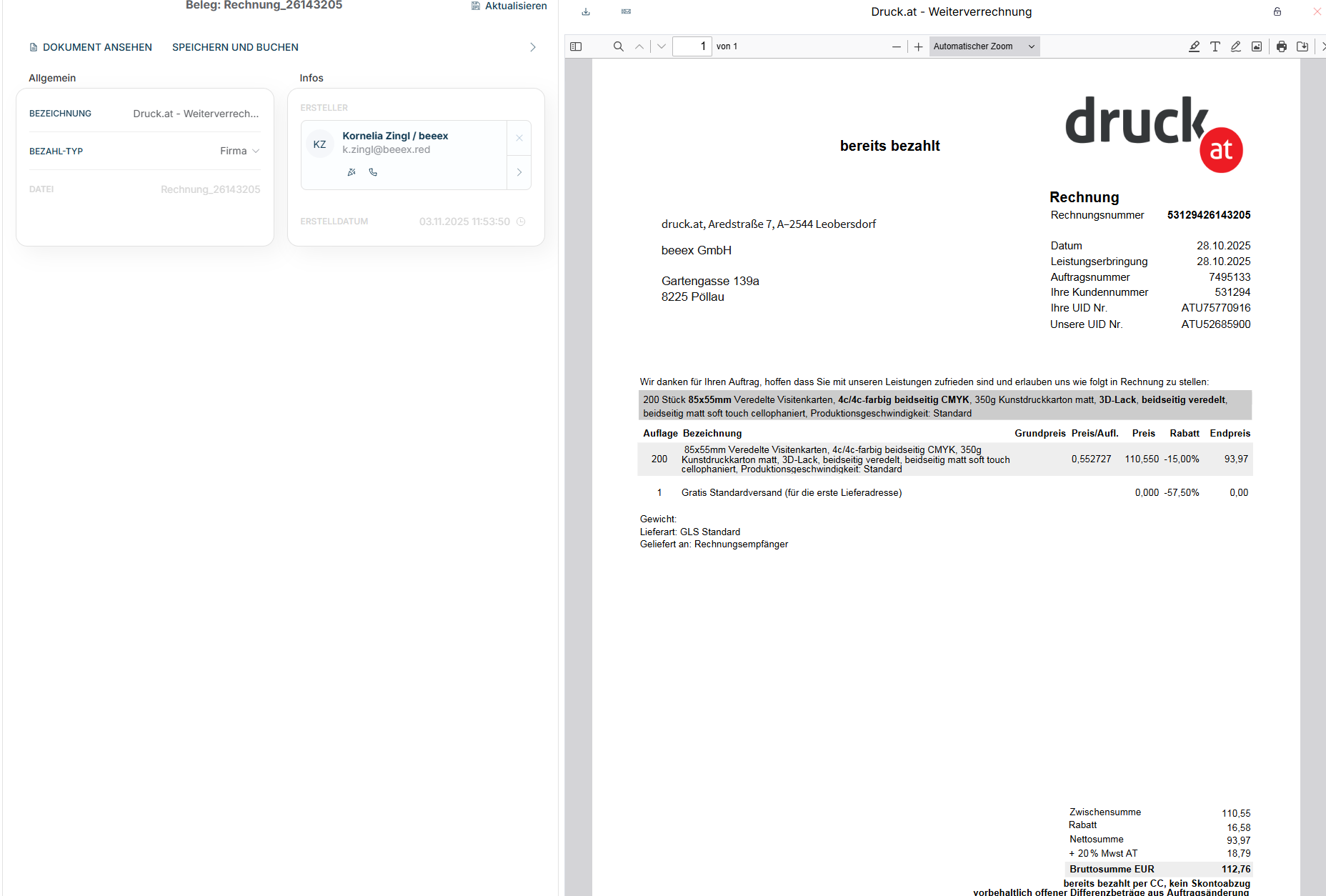Toggle the lock icon beside the title
The image size is (1326, 896).
[x=1277, y=11]
